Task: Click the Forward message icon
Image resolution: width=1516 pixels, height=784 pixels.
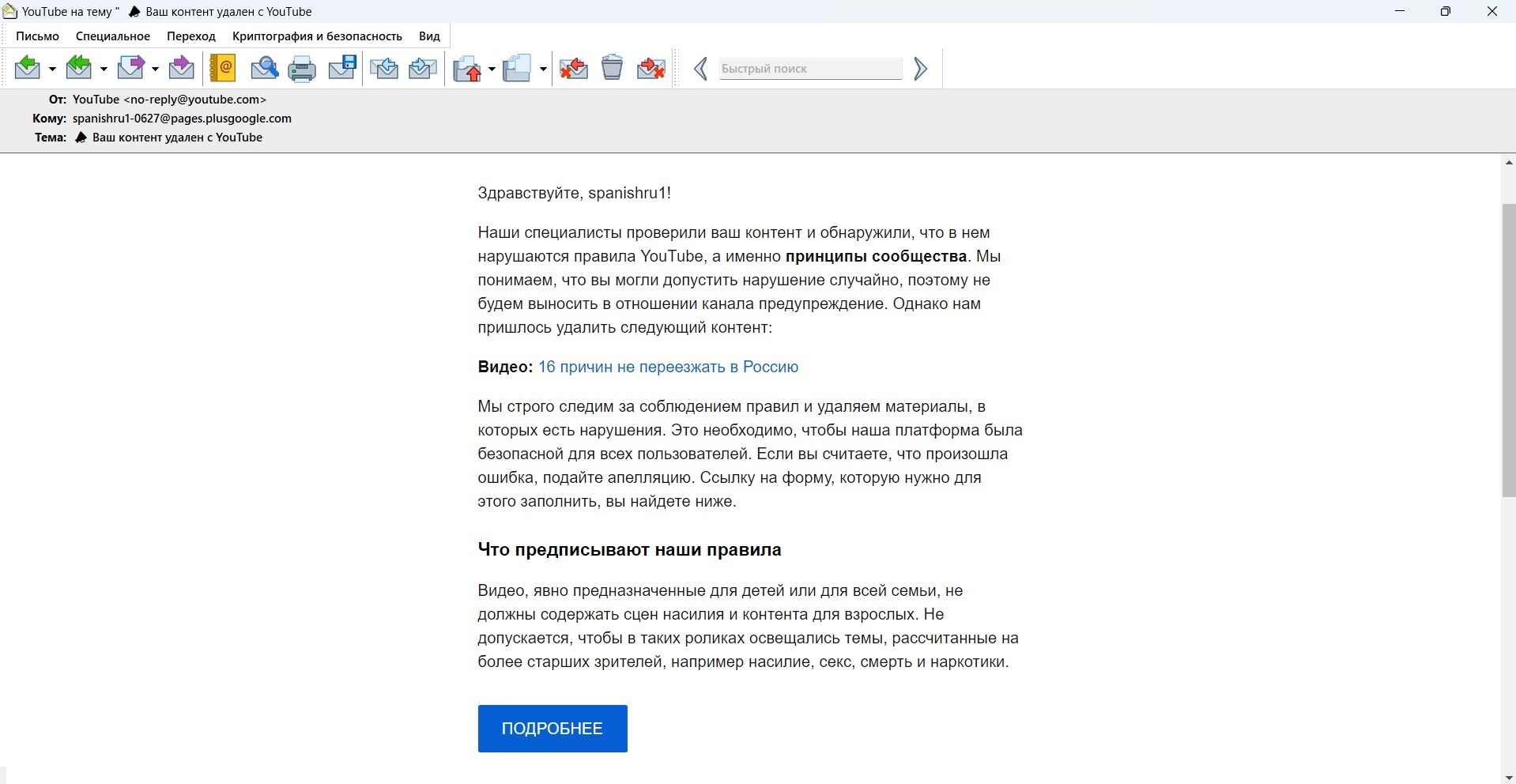Action: [x=132, y=69]
